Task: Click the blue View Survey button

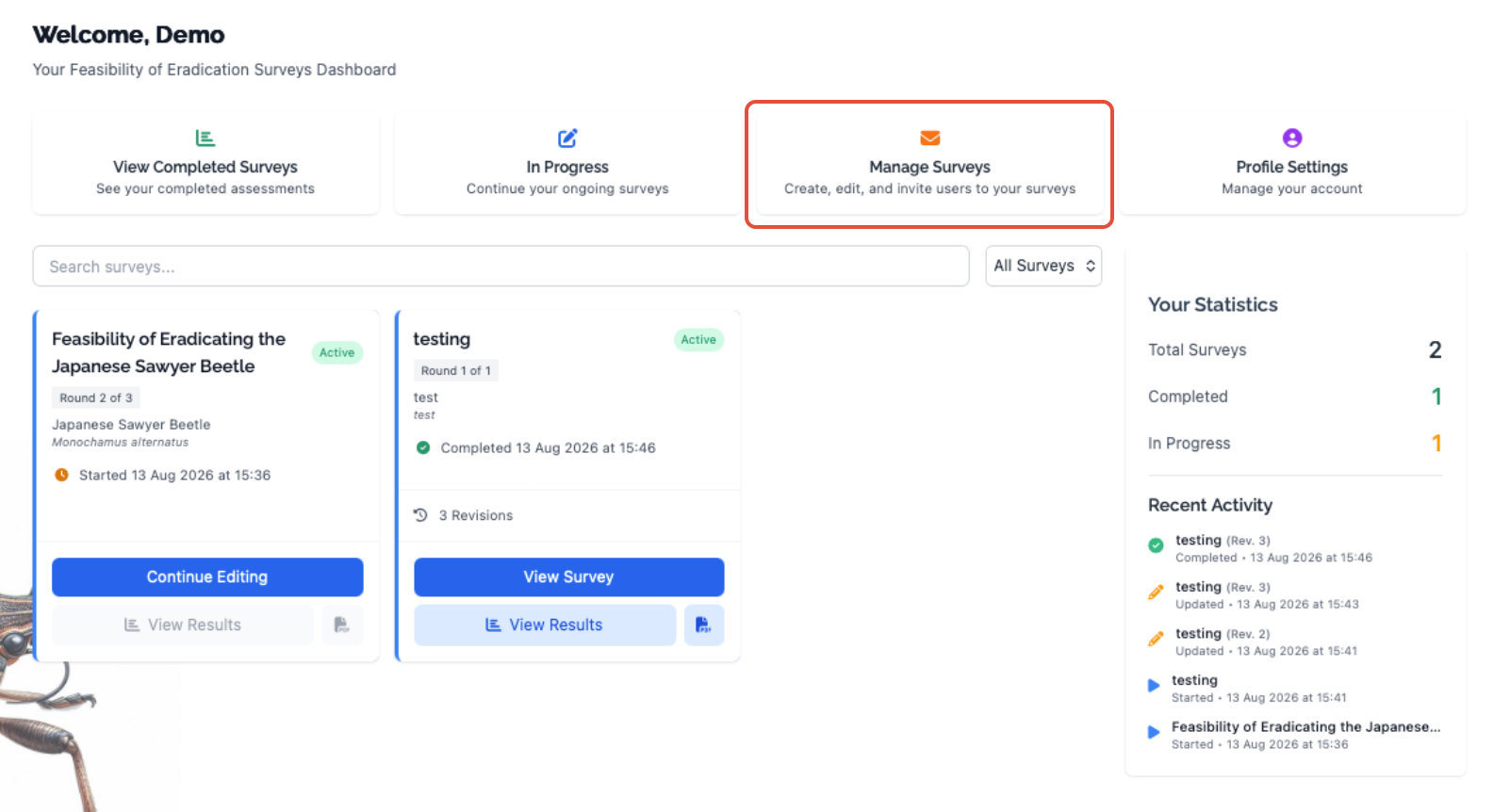Action: (568, 577)
